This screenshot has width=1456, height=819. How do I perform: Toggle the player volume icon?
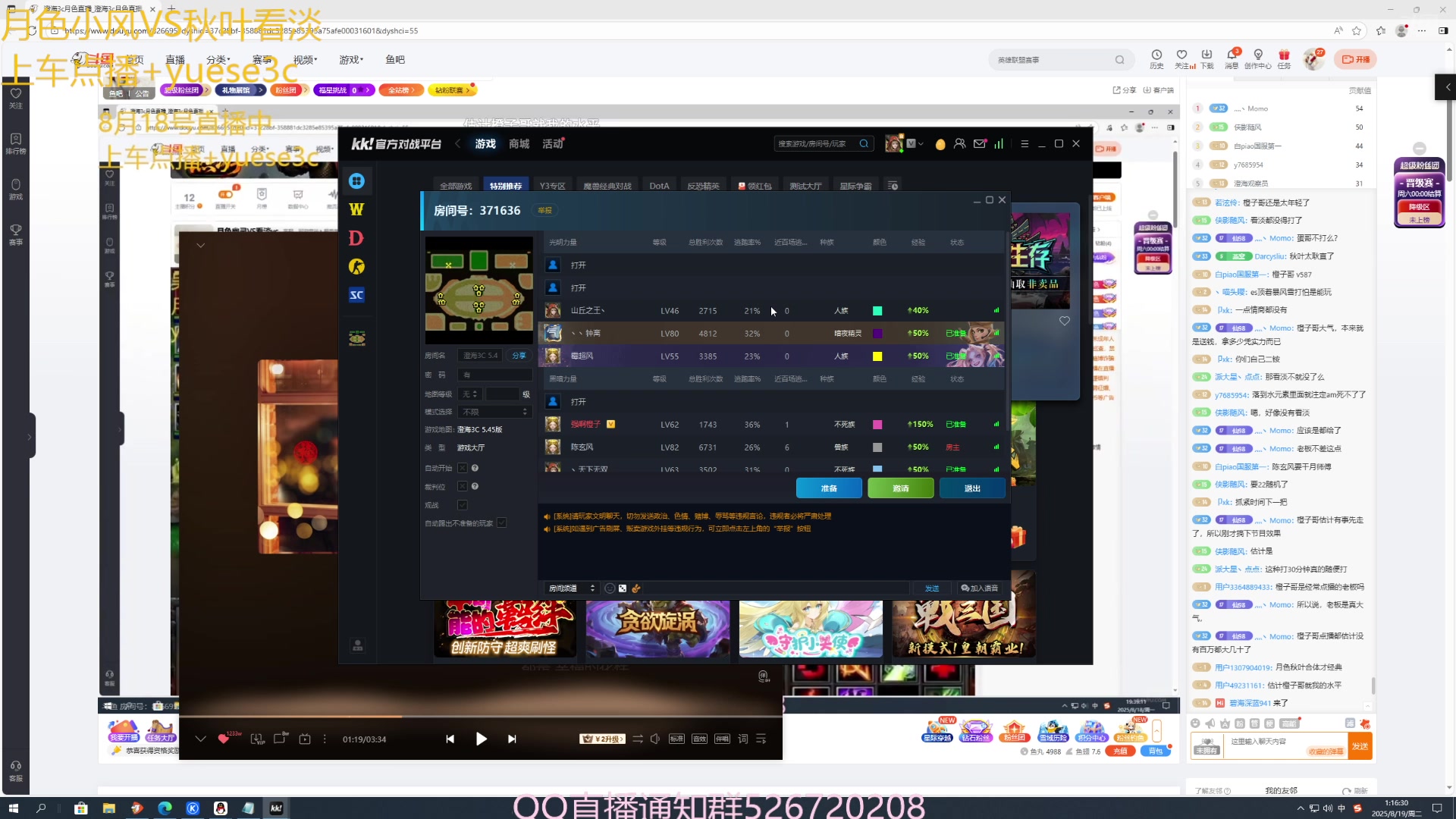tap(655, 739)
